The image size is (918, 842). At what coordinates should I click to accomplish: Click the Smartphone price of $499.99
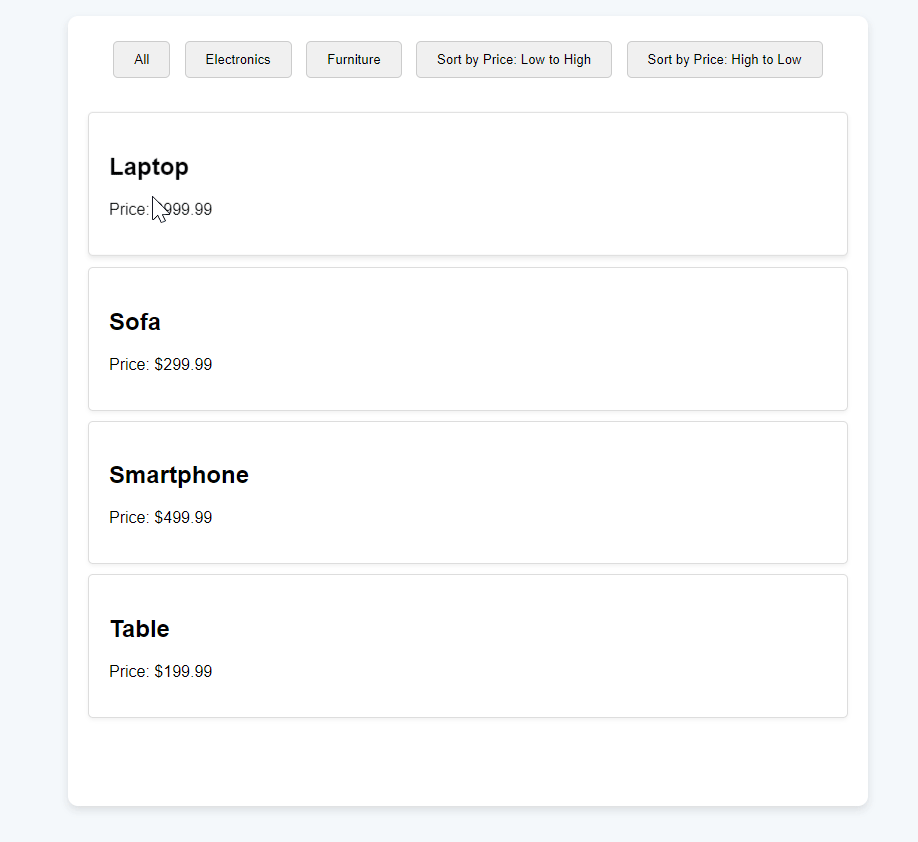tap(183, 518)
